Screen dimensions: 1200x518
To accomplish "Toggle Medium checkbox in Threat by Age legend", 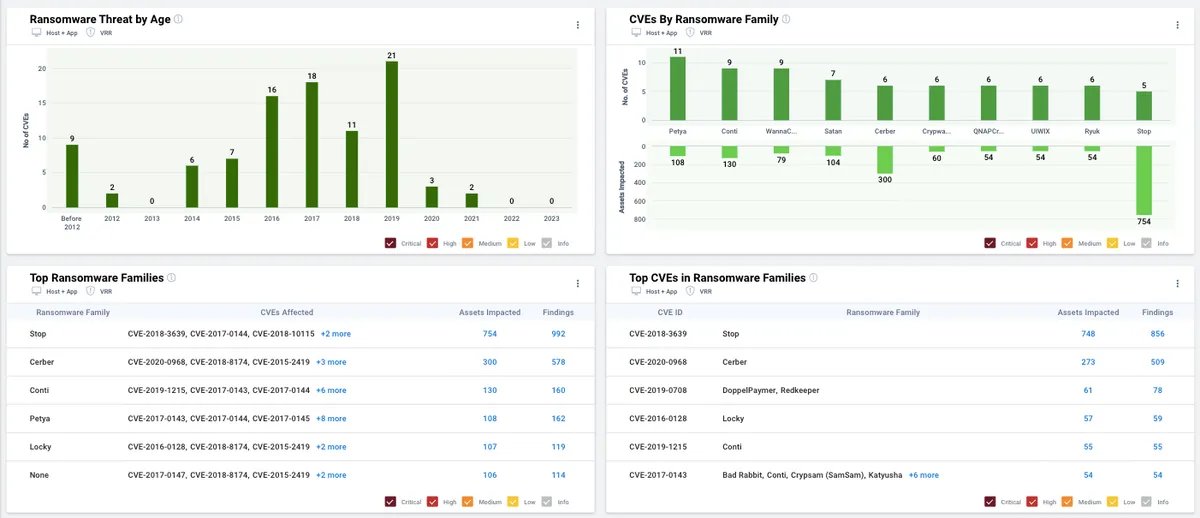I will point(467,243).
